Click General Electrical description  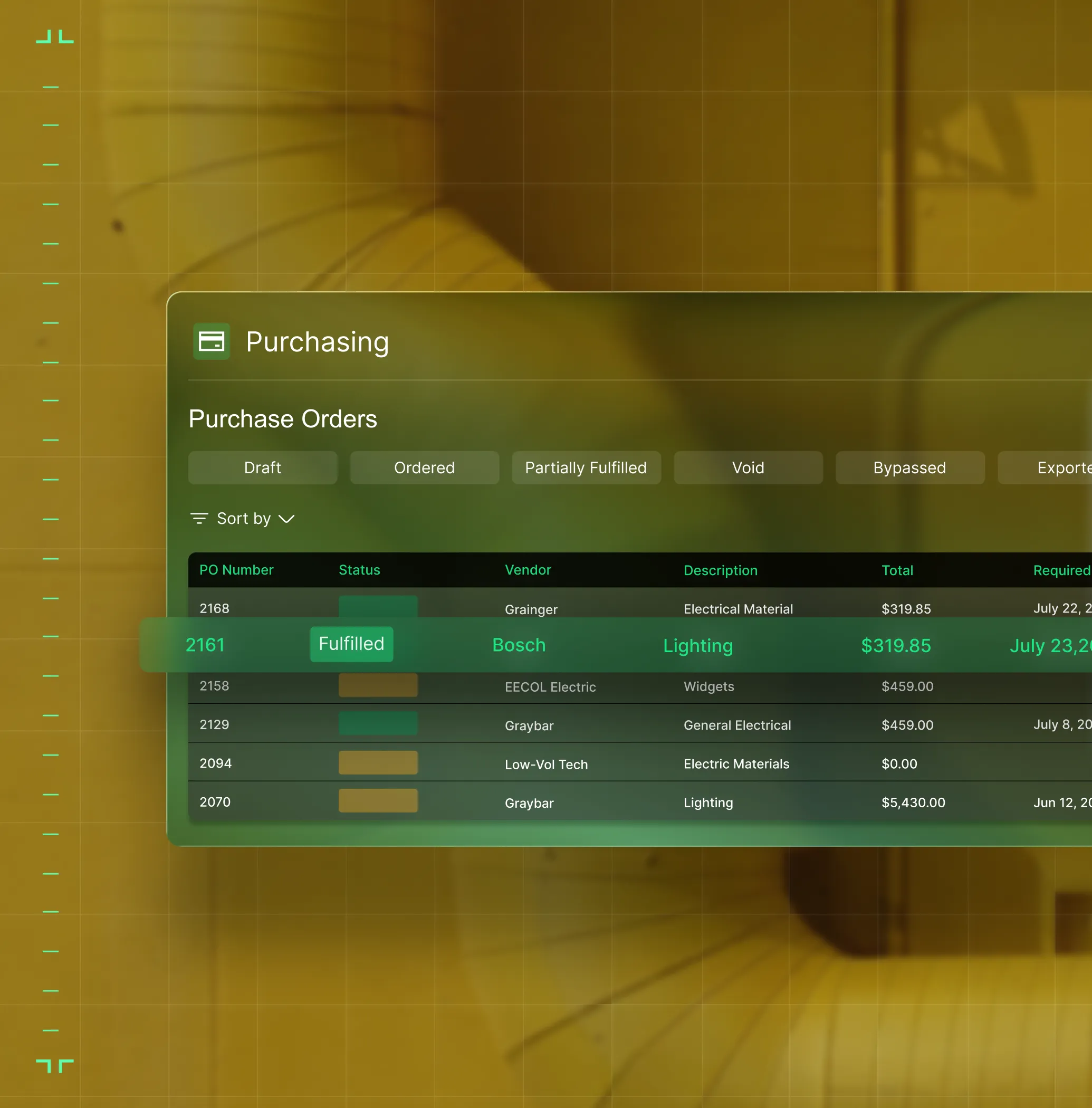[x=737, y=725]
